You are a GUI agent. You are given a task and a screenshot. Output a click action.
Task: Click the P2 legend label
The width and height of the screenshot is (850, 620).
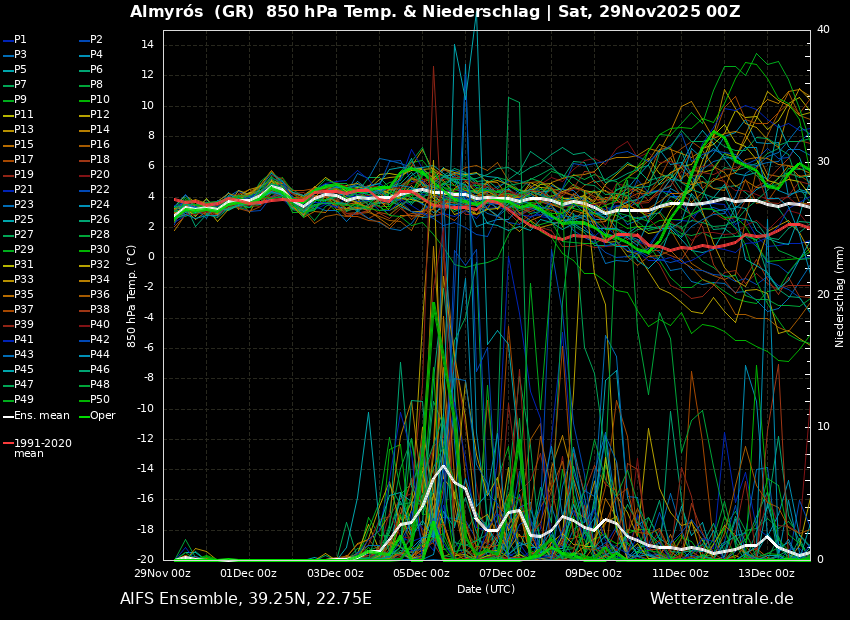pos(96,40)
